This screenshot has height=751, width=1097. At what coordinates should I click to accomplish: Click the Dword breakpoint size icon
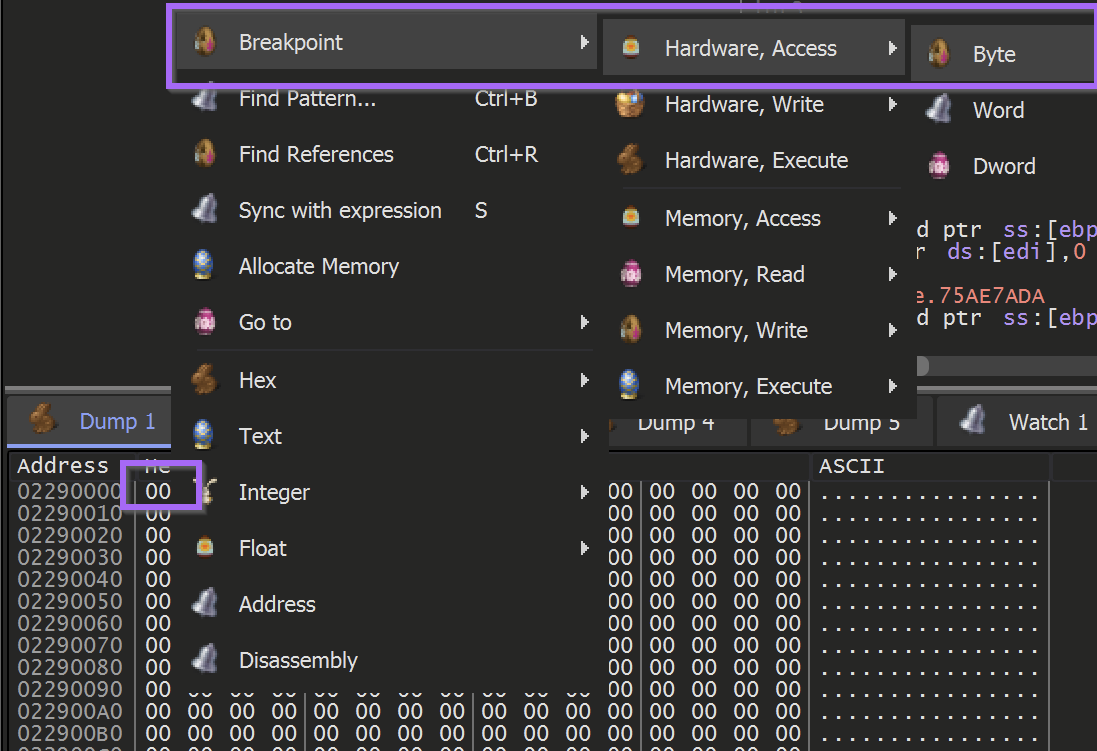[939, 166]
